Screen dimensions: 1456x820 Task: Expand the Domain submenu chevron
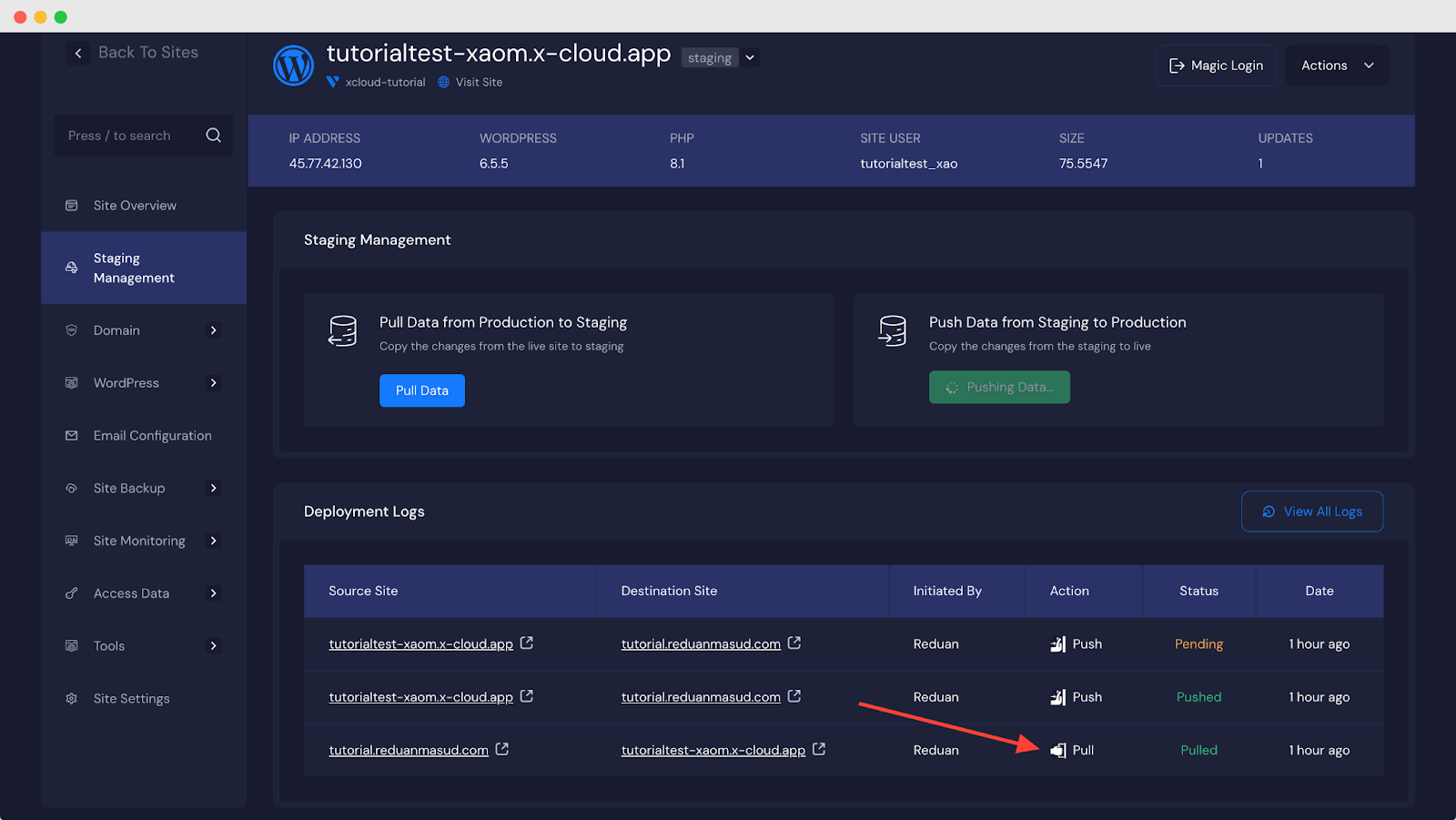coord(214,330)
